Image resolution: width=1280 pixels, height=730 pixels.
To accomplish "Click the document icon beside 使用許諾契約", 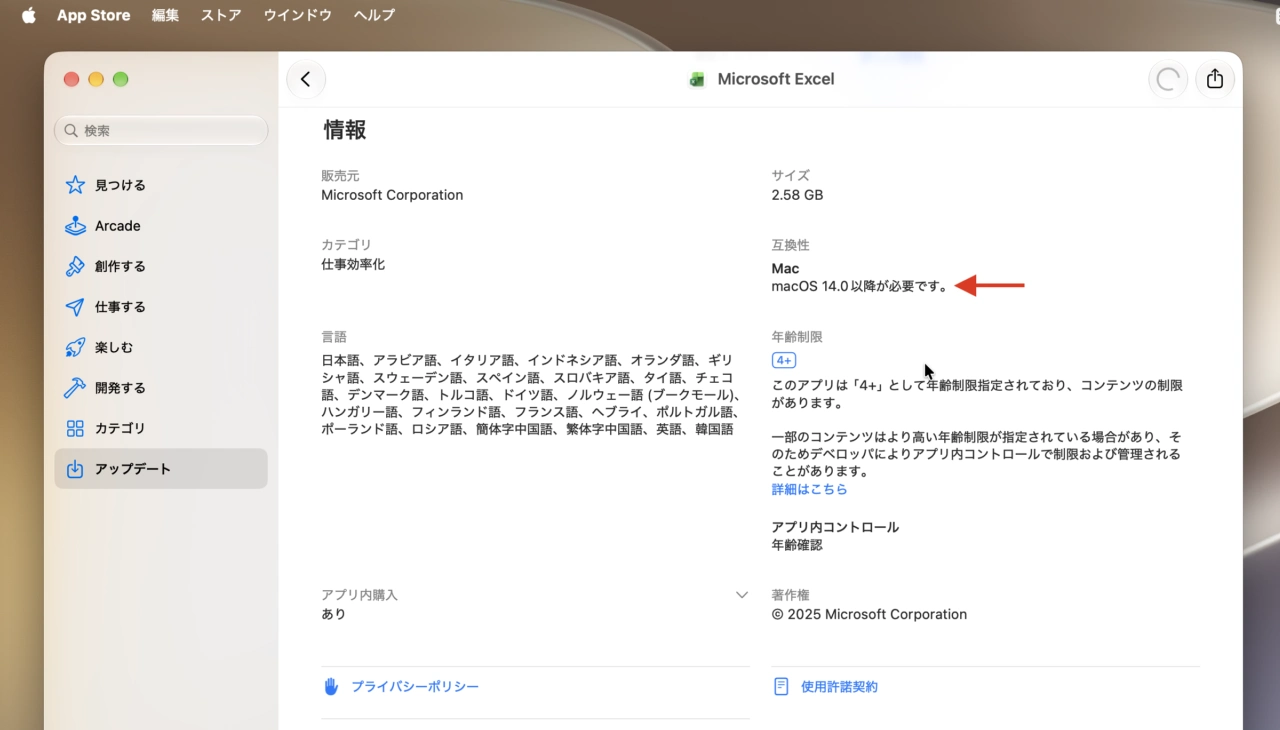I will [x=782, y=687].
